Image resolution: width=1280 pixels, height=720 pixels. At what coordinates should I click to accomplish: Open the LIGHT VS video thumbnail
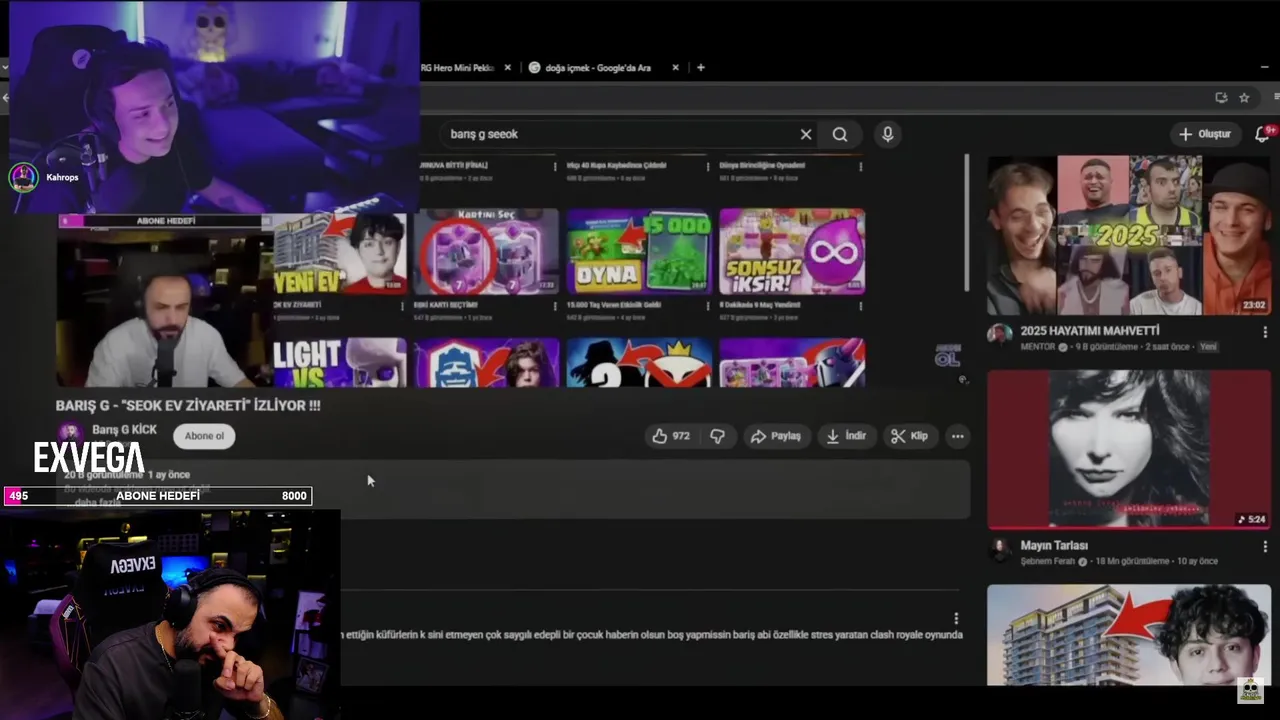[x=340, y=362]
